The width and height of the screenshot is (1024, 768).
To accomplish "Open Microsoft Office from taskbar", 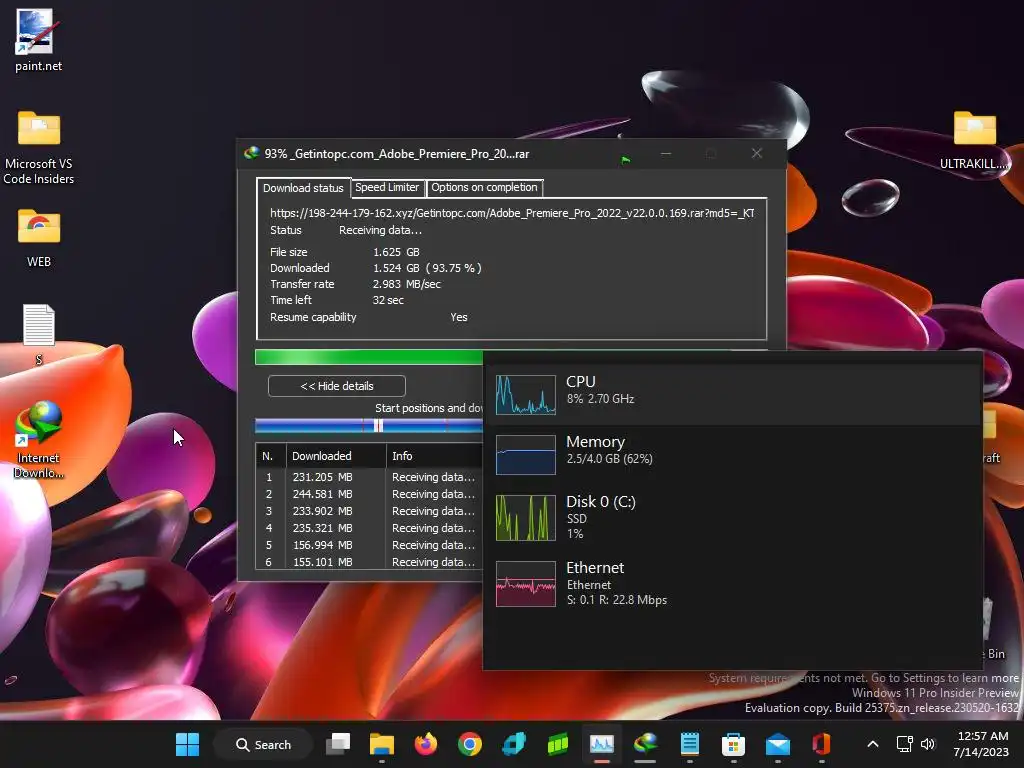I will 822,744.
